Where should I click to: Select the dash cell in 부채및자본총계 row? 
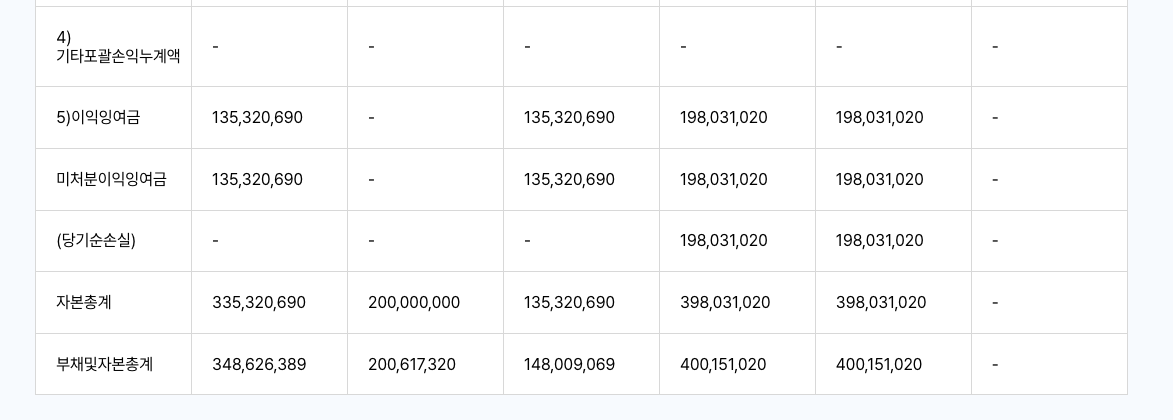(x=995, y=365)
